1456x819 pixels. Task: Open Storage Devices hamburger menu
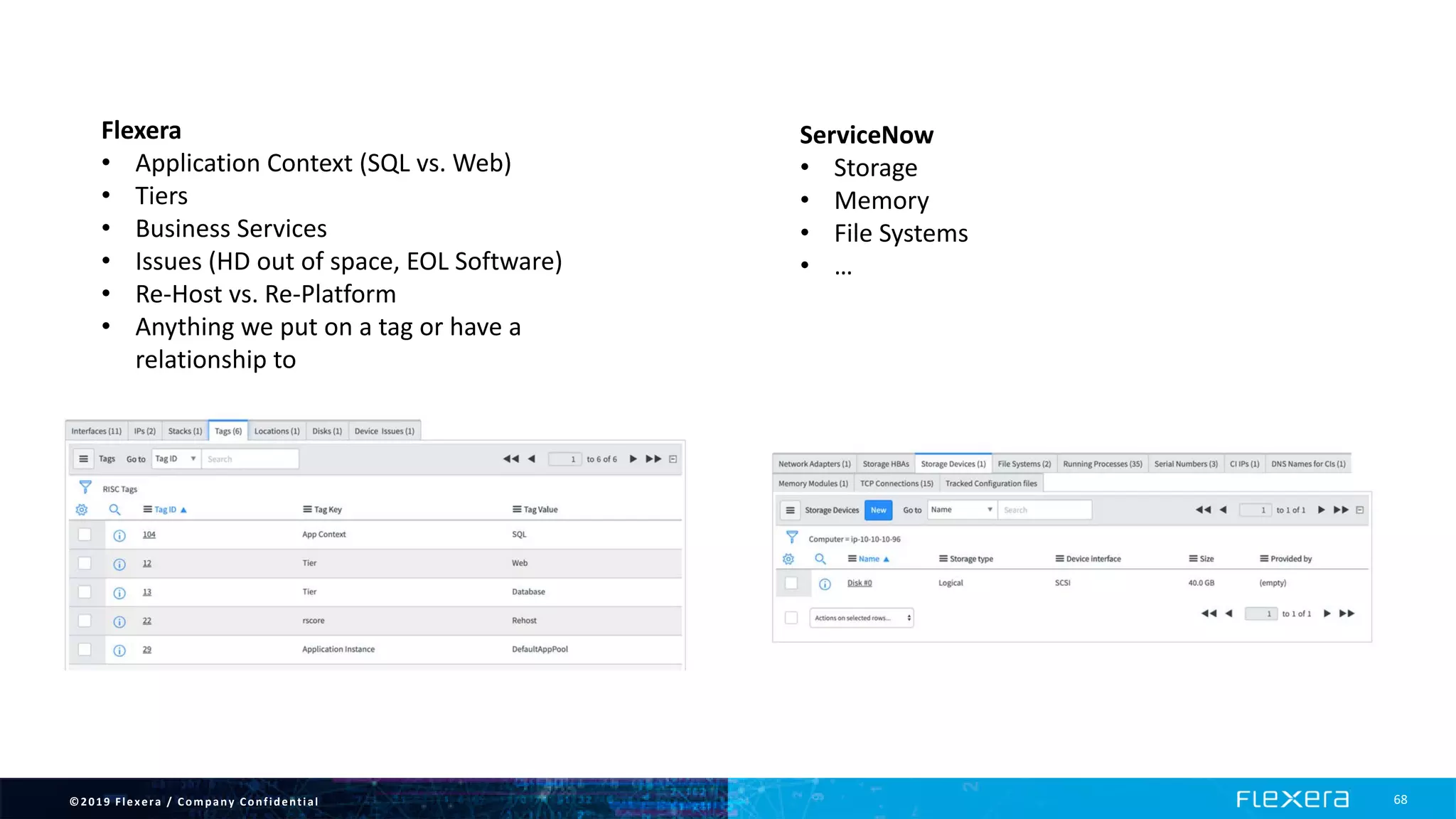point(790,510)
